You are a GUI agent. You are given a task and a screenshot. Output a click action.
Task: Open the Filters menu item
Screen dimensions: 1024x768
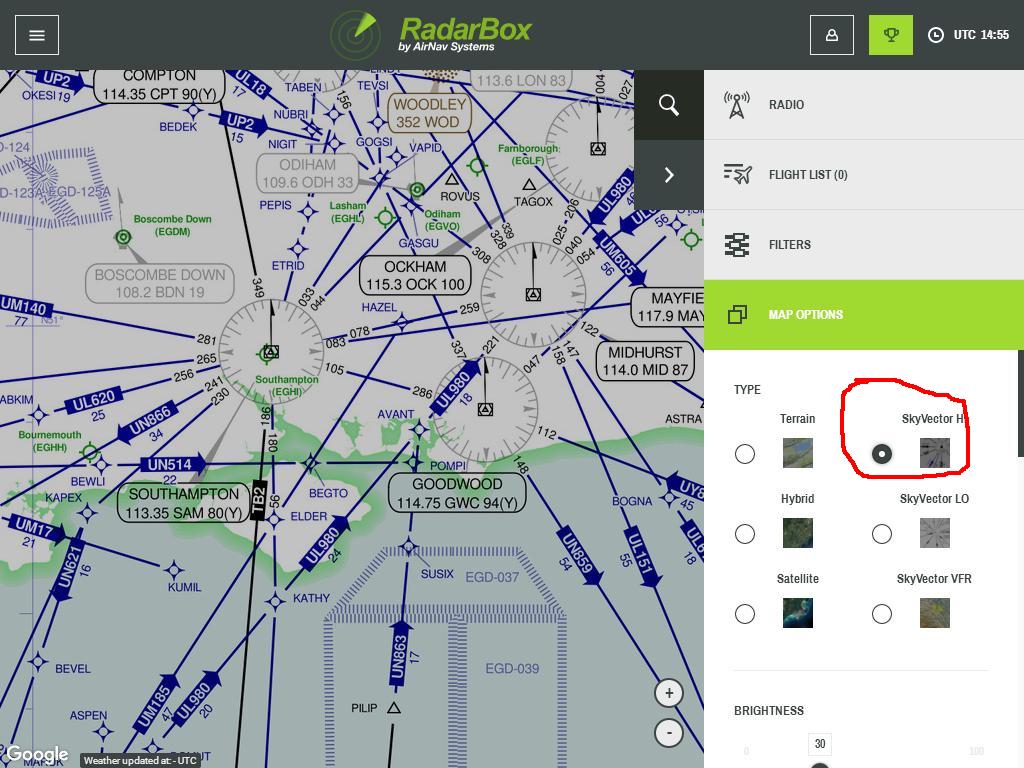tap(789, 245)
